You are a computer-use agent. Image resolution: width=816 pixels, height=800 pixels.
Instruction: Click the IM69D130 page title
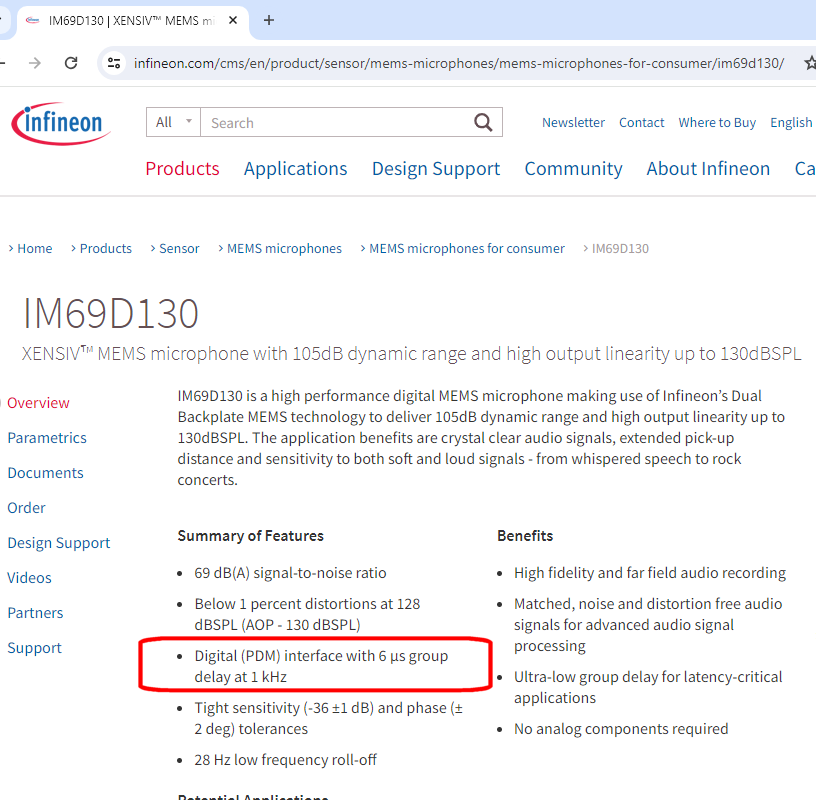(110, 313)
